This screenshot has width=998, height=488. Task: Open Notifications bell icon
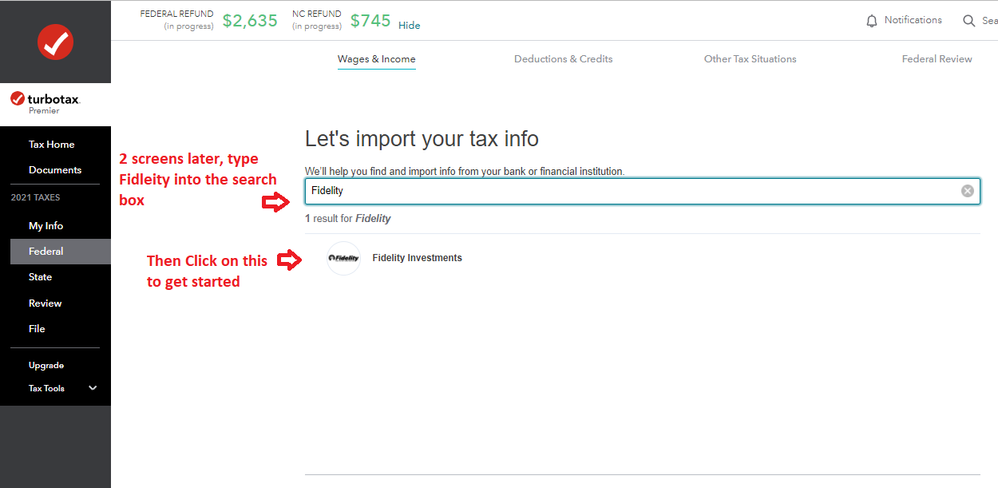[x=871, y=21]
